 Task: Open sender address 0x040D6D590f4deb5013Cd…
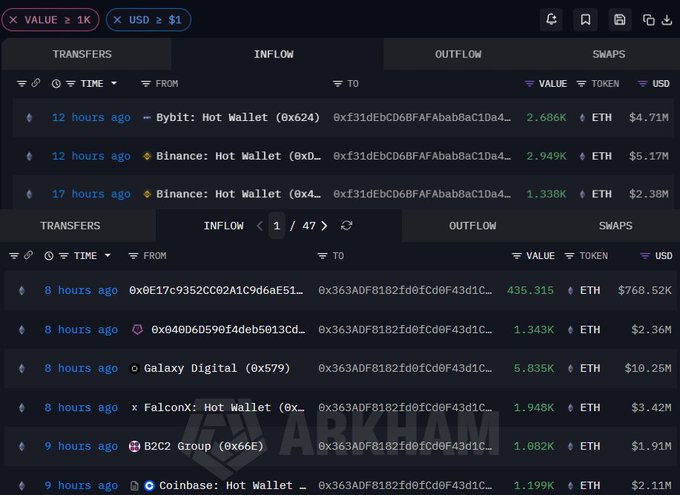[228, 330]
